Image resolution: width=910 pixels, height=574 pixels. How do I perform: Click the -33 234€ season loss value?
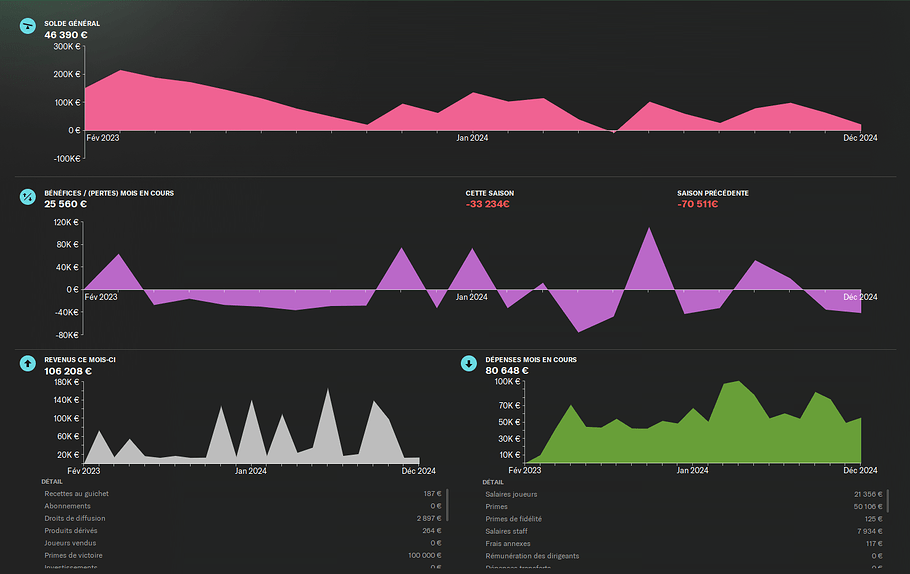(488, 204)
